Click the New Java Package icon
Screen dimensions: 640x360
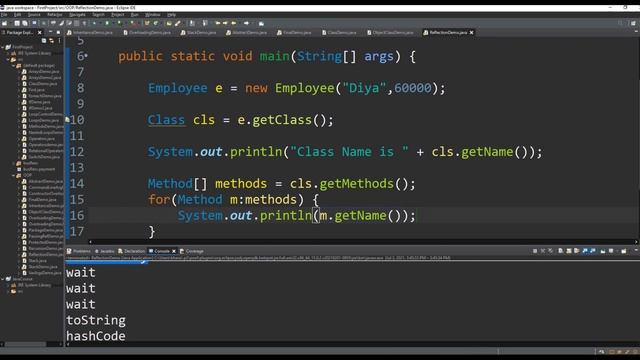pos(147,23)
